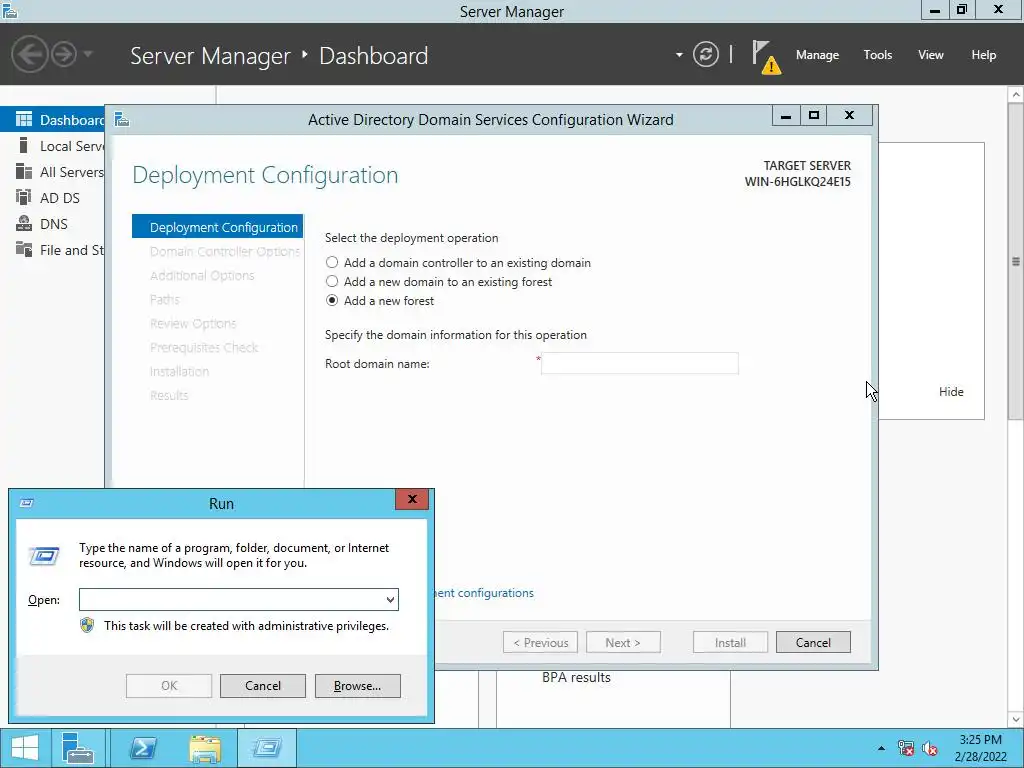The image size is (1024, 768).
Task: Click the Server Manager vertical scrollbar thumb
Action: 1016,261
